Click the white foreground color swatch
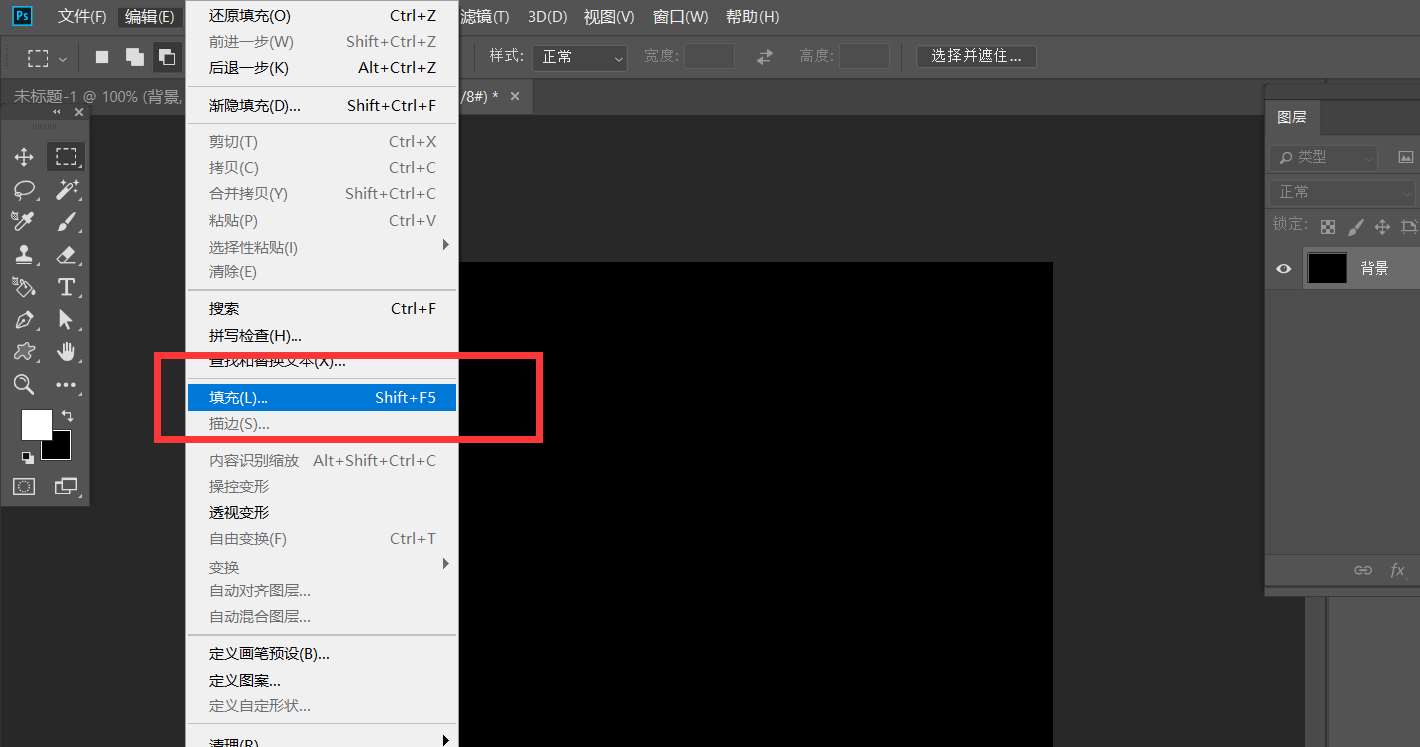The image size is (1420, 747). click(x=36, y=424)
